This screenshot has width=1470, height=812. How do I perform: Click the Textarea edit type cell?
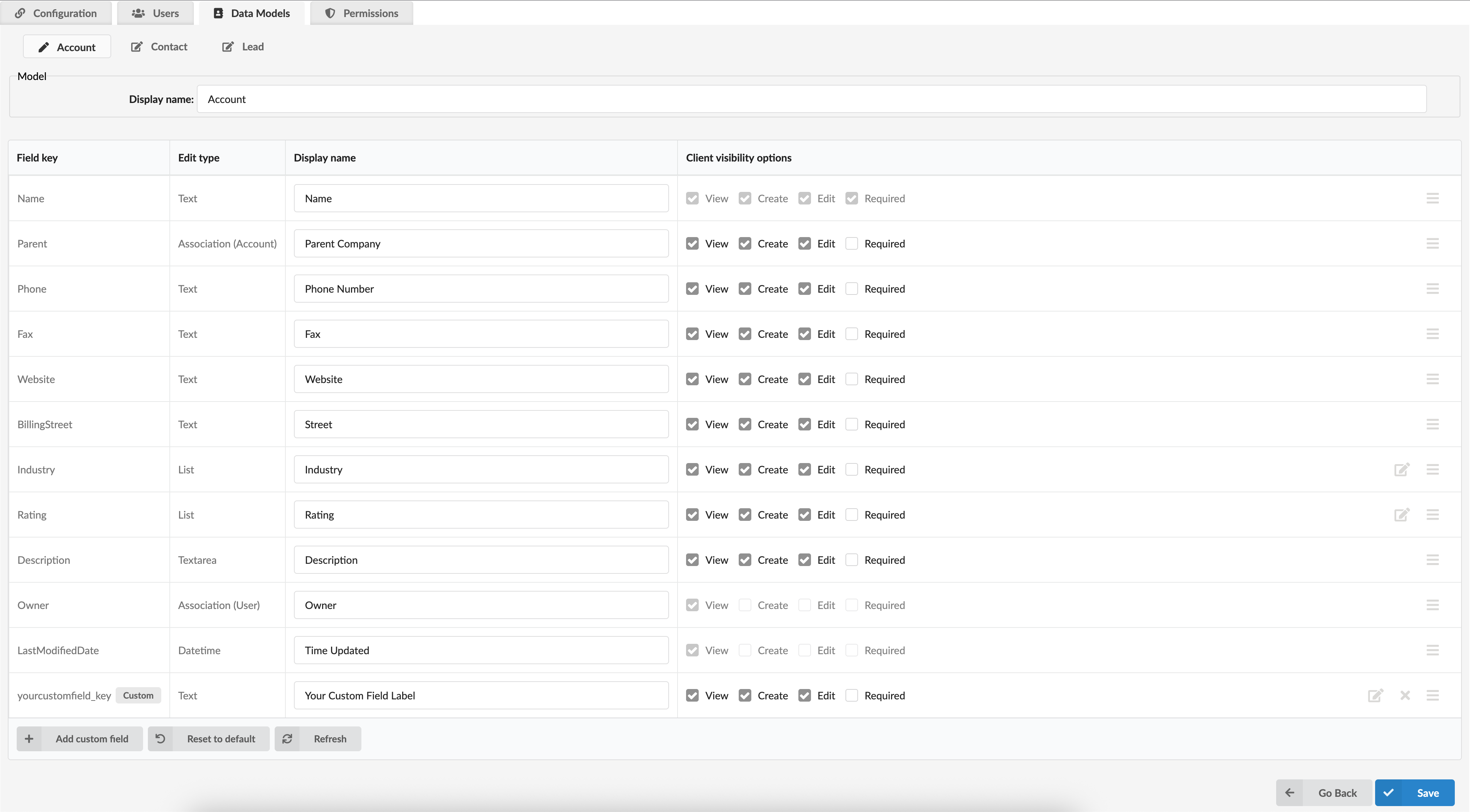click(x=227, y=559)
